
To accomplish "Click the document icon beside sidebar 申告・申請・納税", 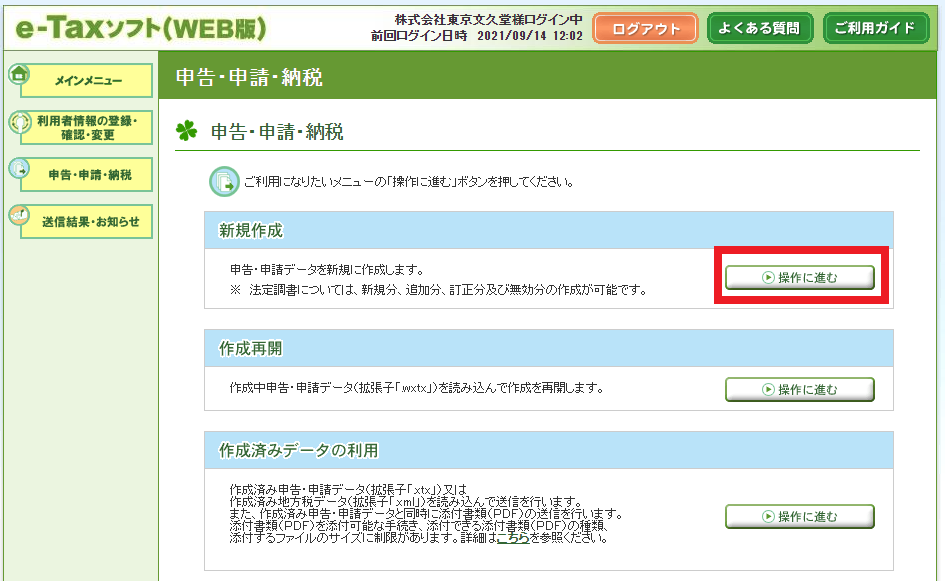I will tap(19, 169).
